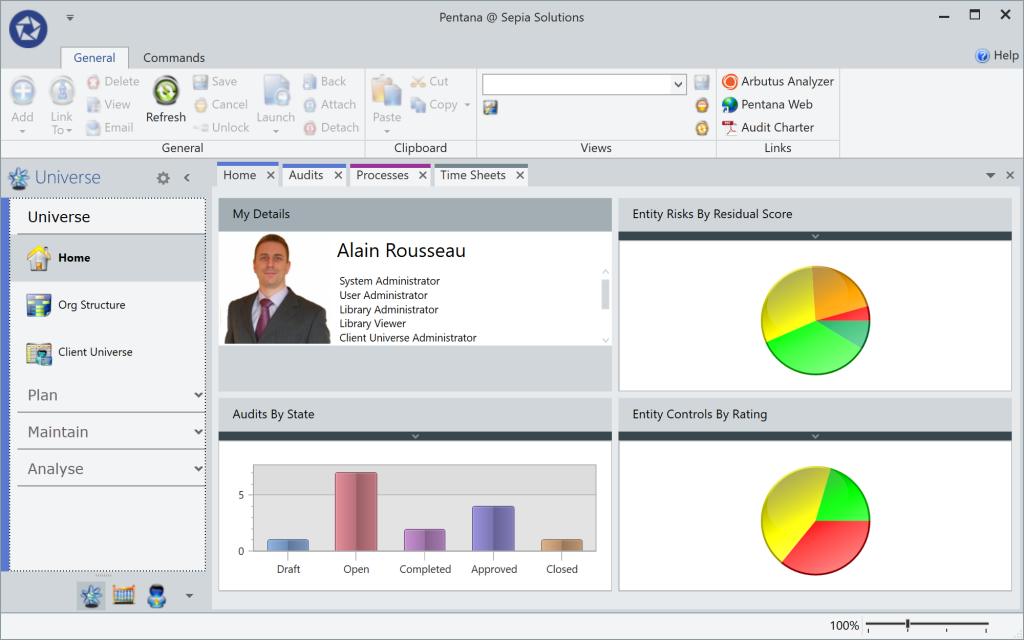Switch to the Commands ribbon tab
The width and height of the screenshot is (1024, 640).
click(x=174, y=57)
